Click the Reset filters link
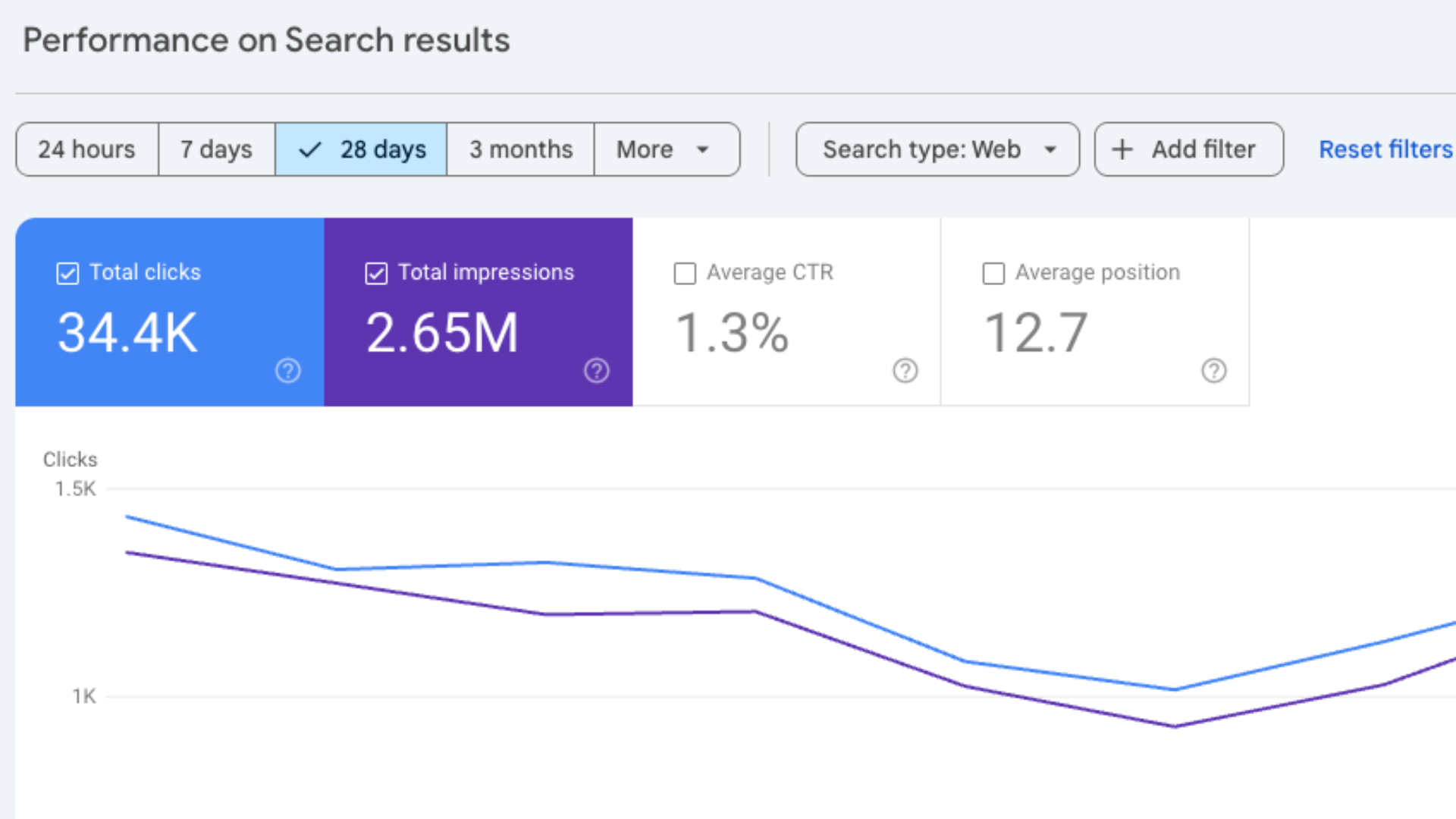The height and width of the screenshot is (819, 1456). pyautogui.click(x=1385, y=149)
